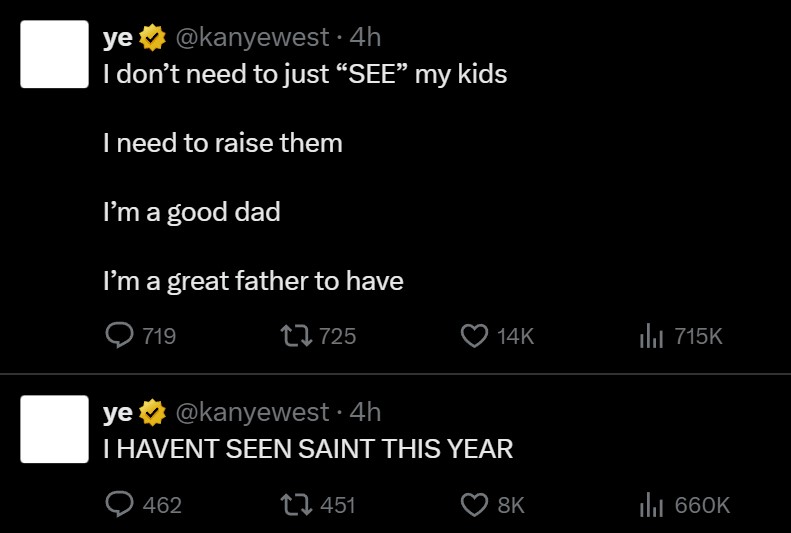Like the tweet with 8K likes
The height and width of the screenshot is (533, 791).
[x=473, y=505]
